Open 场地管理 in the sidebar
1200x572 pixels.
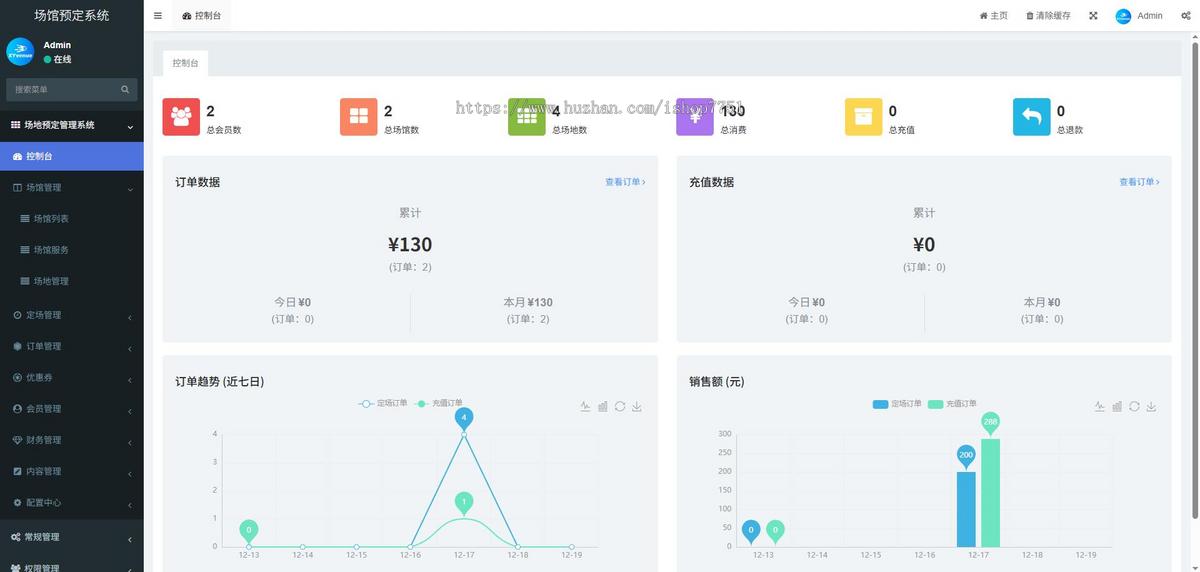[71, 281]
